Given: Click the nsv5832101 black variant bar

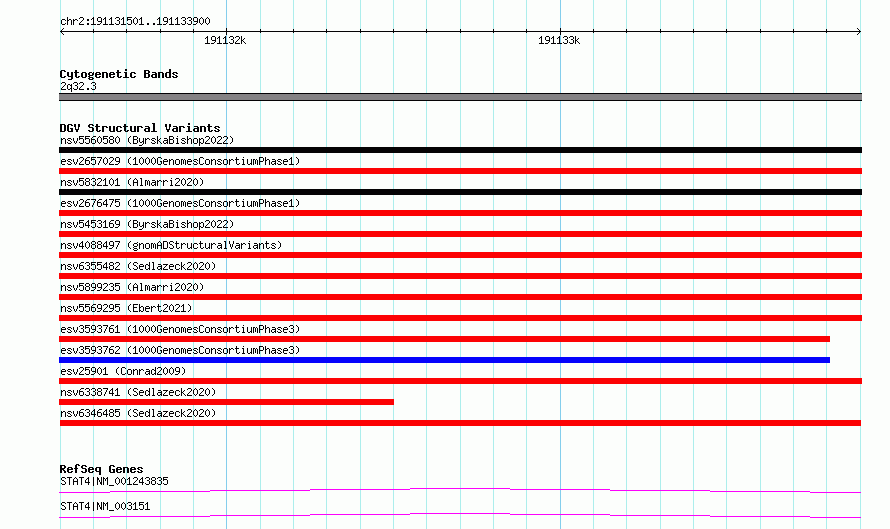Looking at the screenshot, I should click(x=460, y=192).
